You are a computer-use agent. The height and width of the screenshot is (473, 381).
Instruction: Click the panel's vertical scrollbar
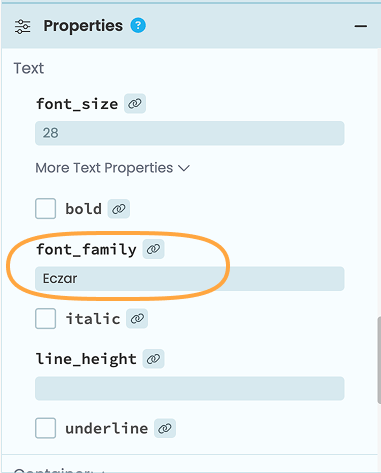[x=379, y=360]
